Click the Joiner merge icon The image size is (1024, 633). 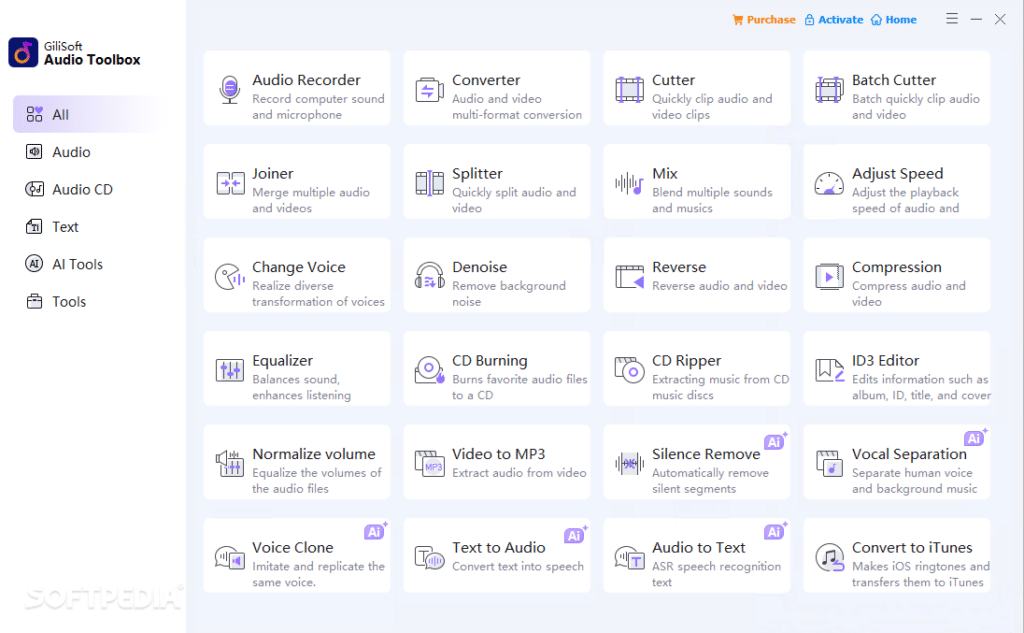pos(230,183)
